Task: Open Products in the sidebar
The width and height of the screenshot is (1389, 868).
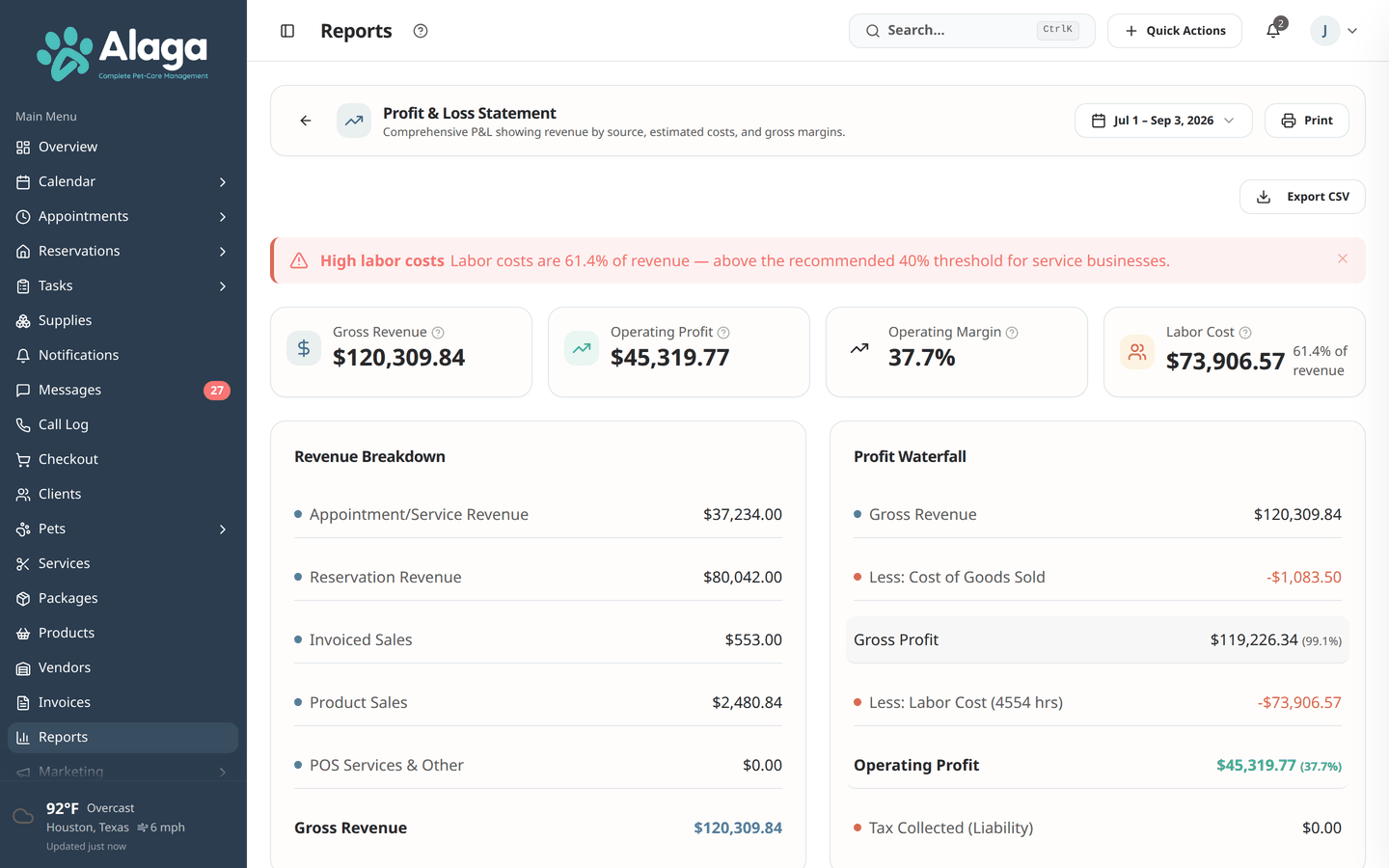Action: (123, 633)
